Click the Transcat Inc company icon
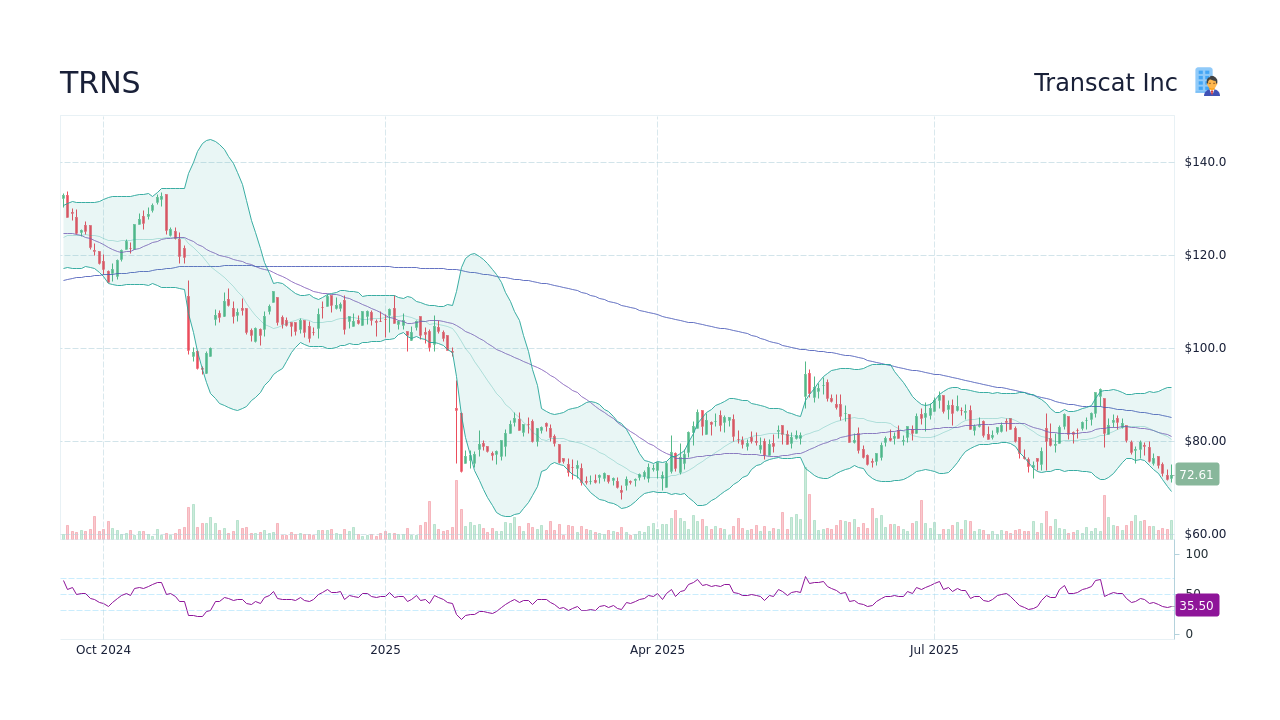The height and width of the screenshot is (720, 1280). click(x=1207, y=81)
